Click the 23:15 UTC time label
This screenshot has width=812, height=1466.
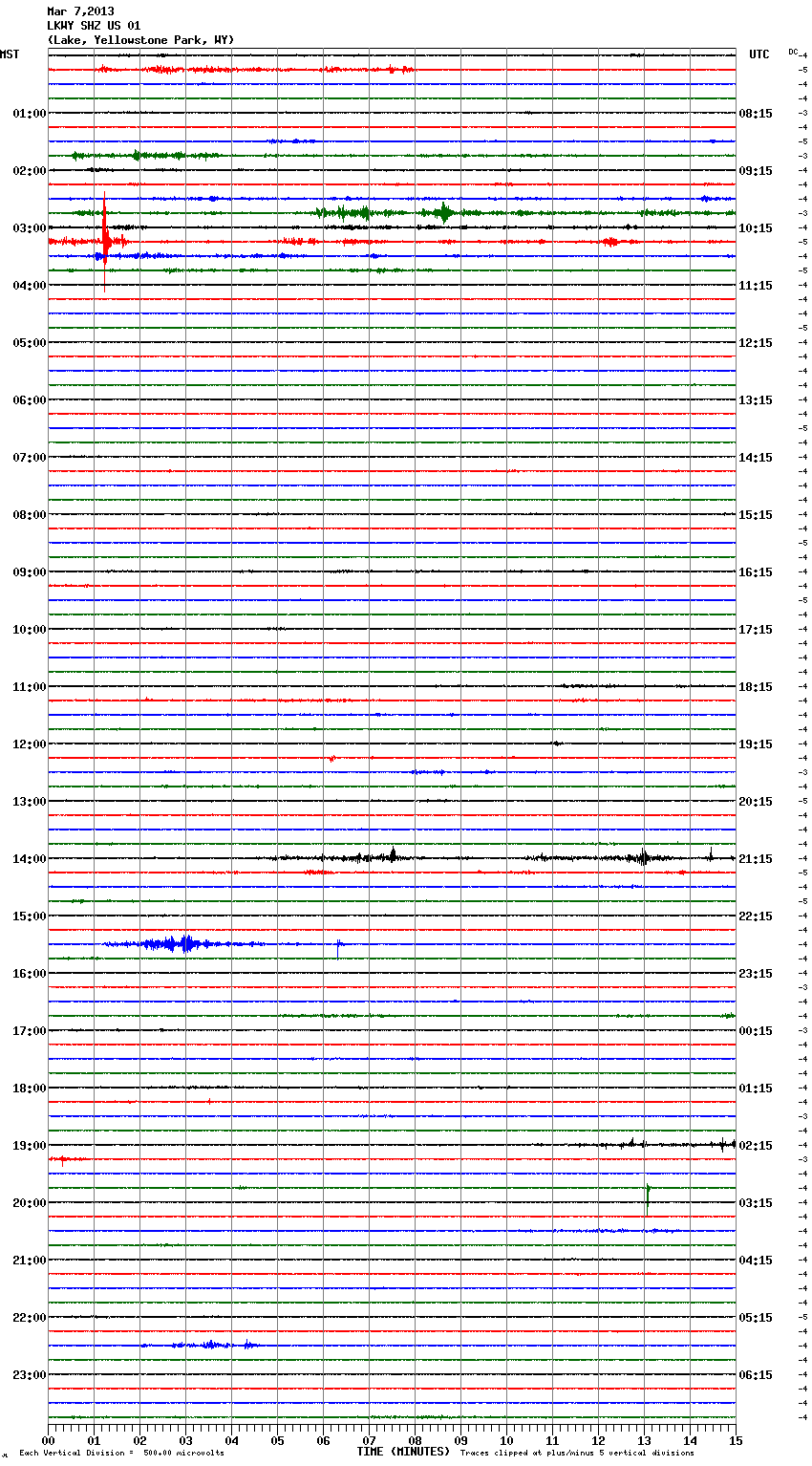(x=756, y=974)
